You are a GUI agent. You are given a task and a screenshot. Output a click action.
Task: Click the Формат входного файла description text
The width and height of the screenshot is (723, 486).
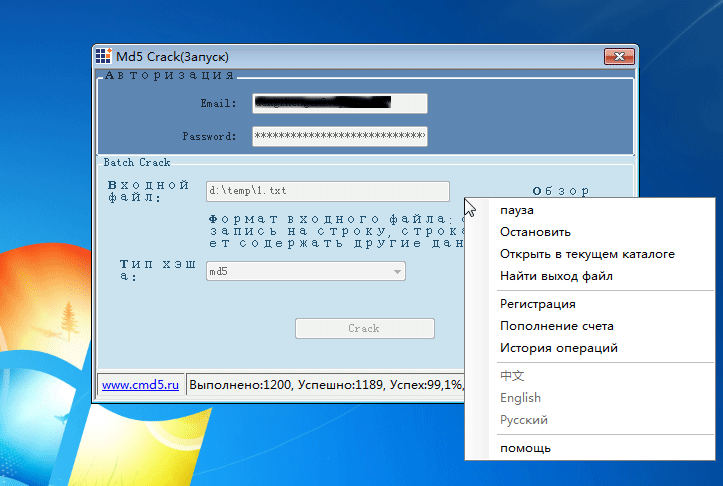(x=337, y=231)
